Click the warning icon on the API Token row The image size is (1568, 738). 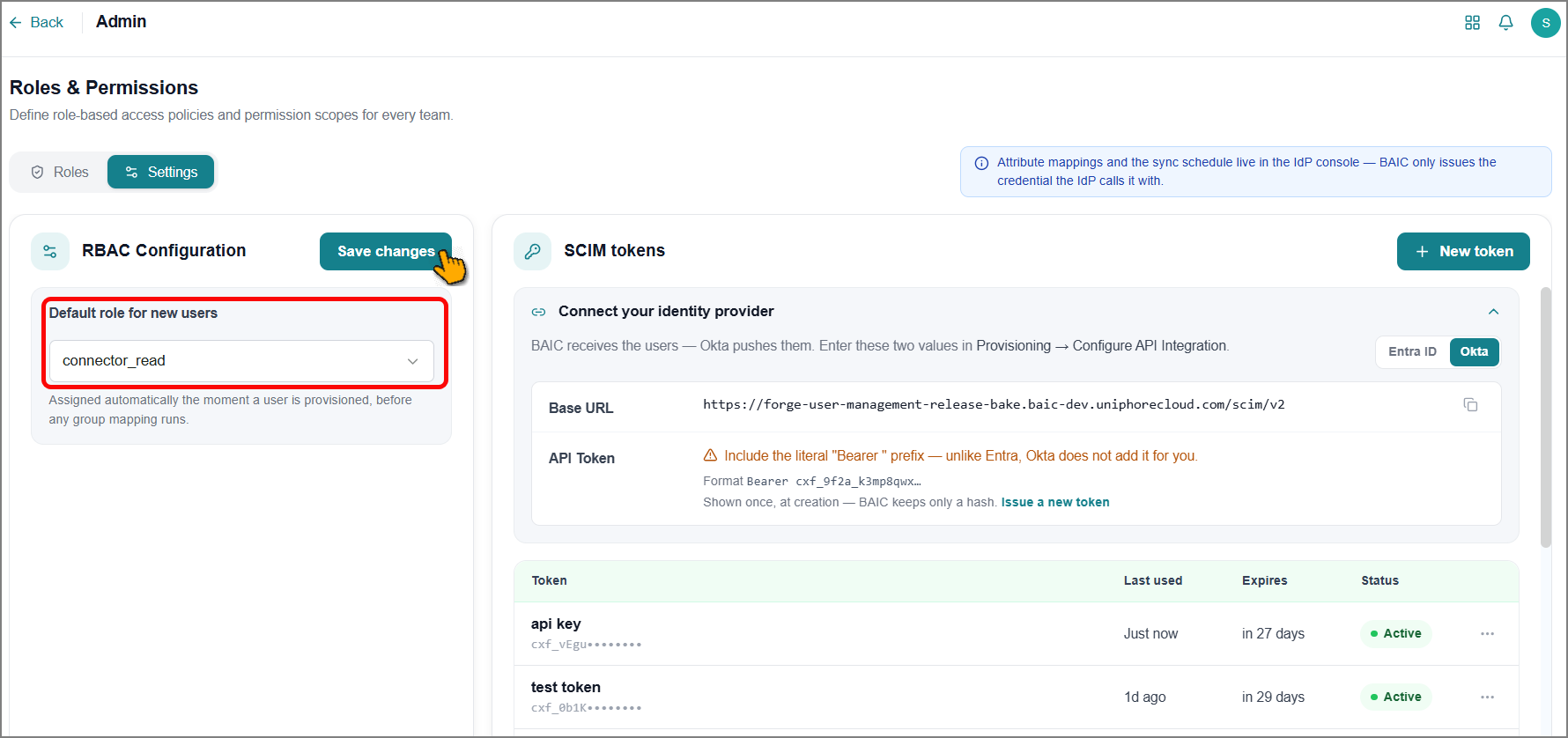point(710,455)
